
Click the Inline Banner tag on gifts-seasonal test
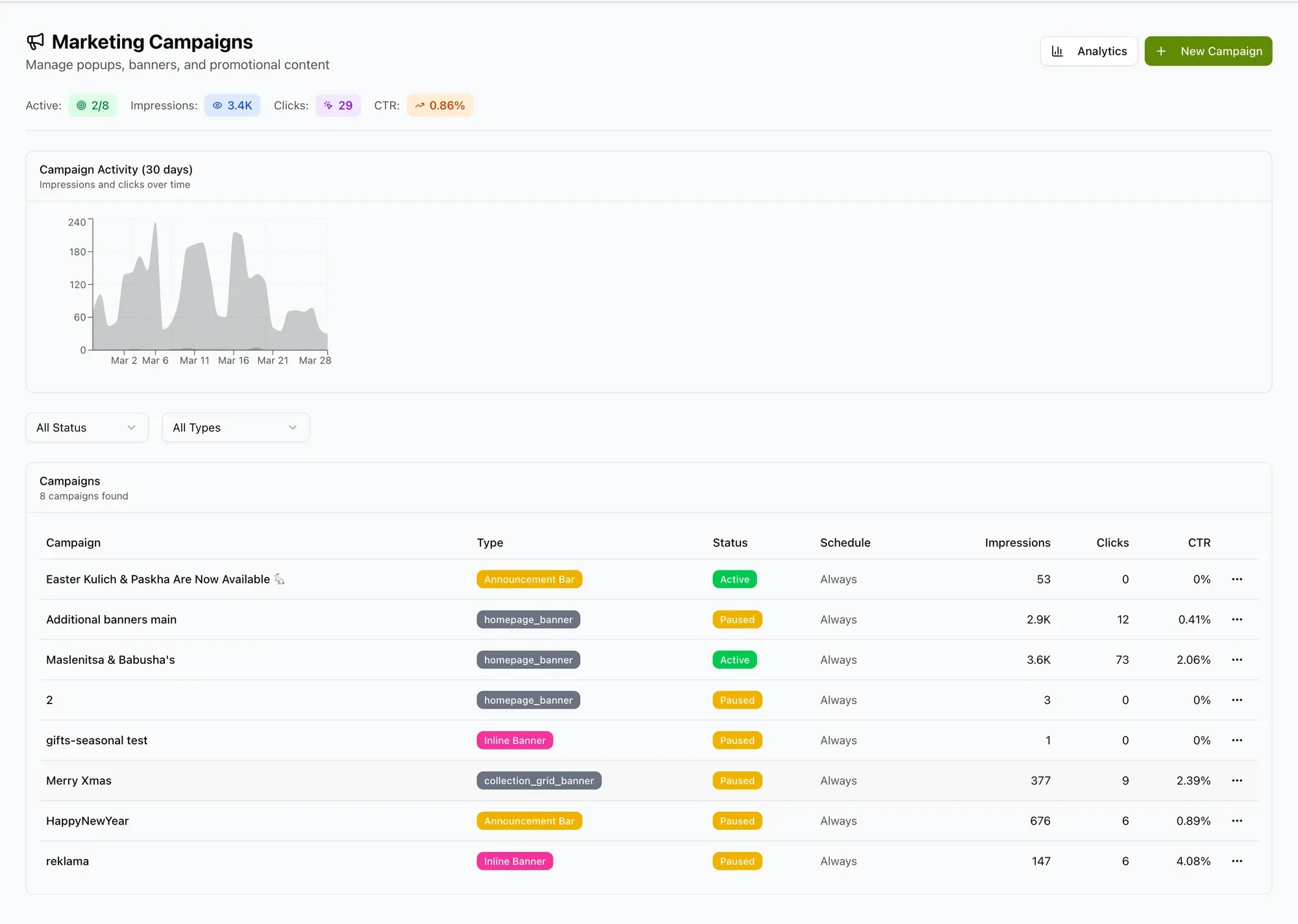pos(515,740)
